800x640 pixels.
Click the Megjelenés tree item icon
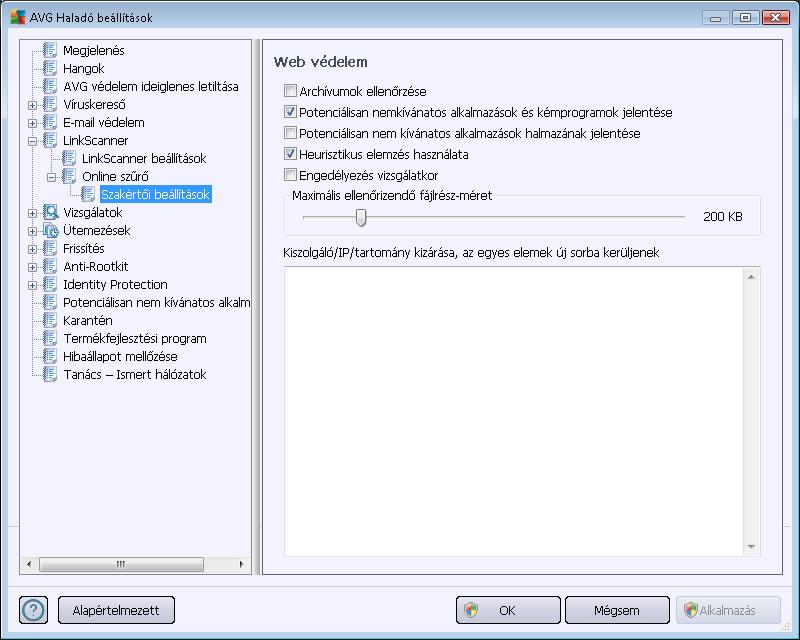click(x=50, y=50)
